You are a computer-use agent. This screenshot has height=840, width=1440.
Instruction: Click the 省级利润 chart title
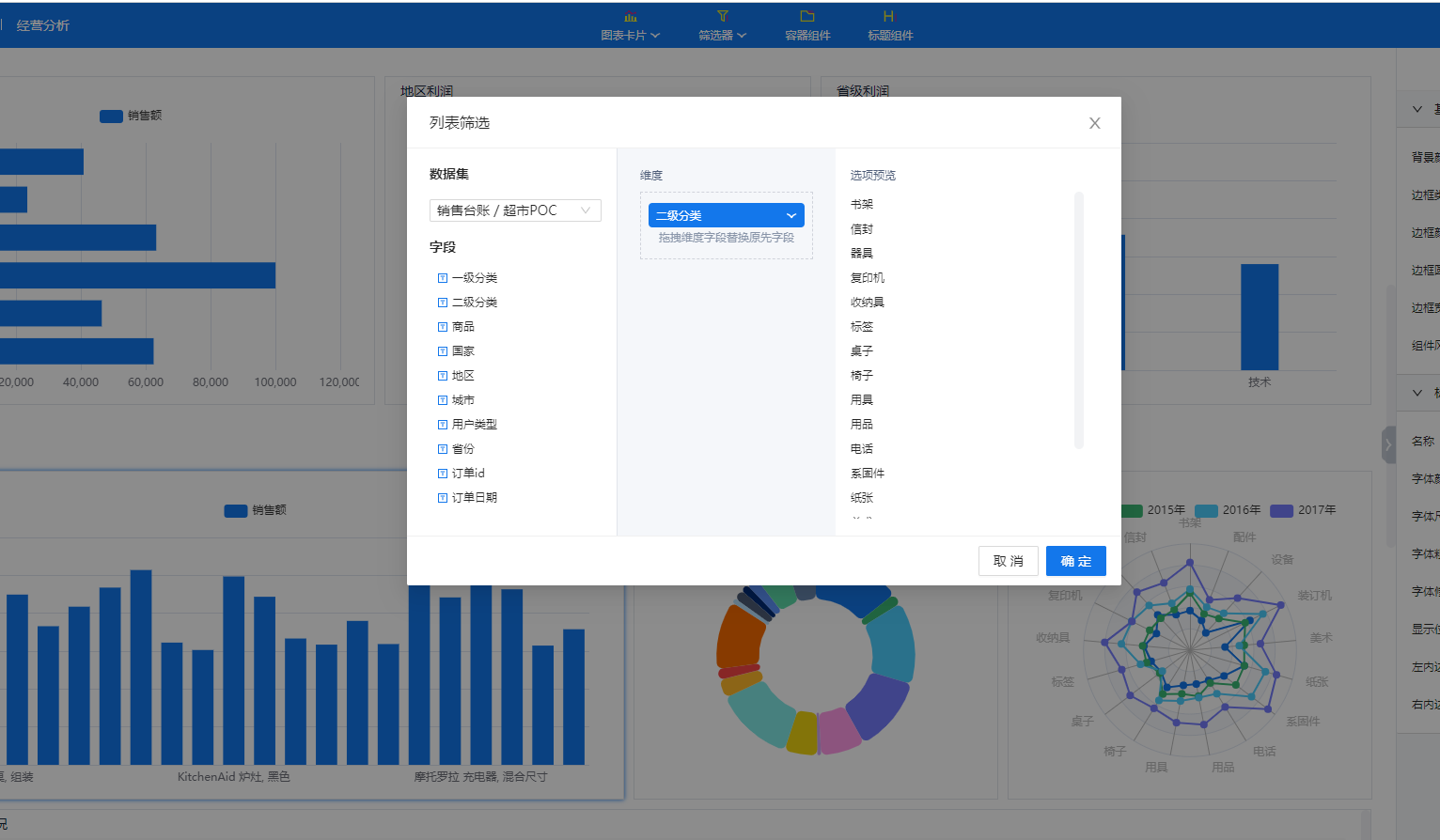click(863, 90)
